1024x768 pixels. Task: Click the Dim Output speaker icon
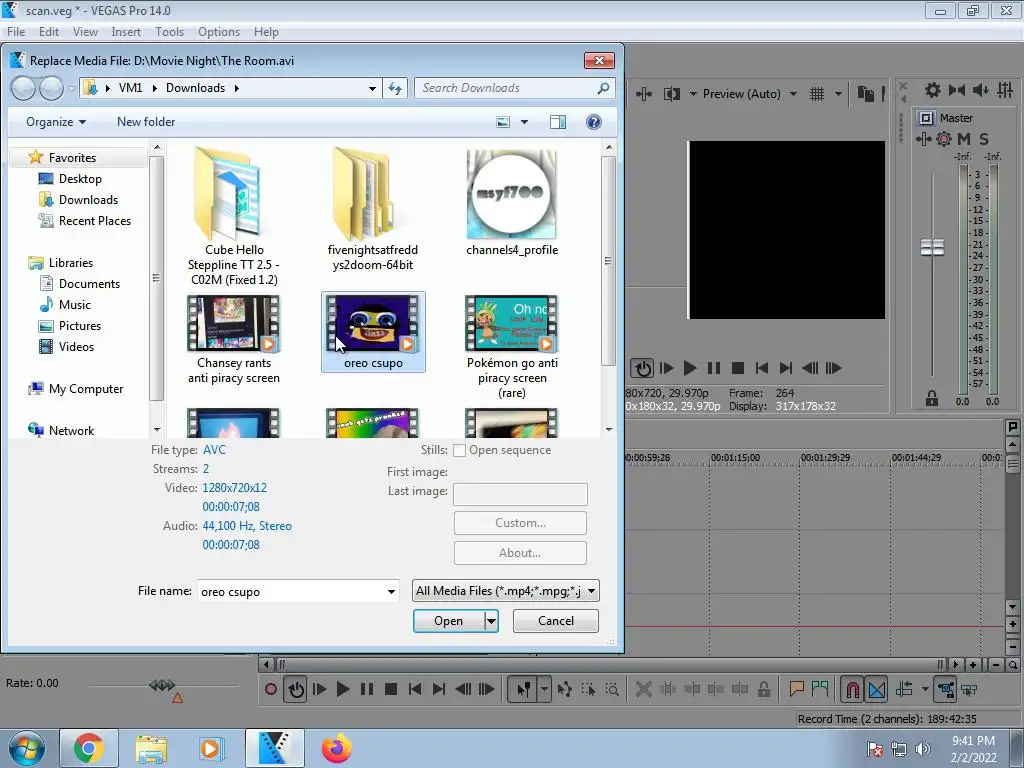(981, 90)
